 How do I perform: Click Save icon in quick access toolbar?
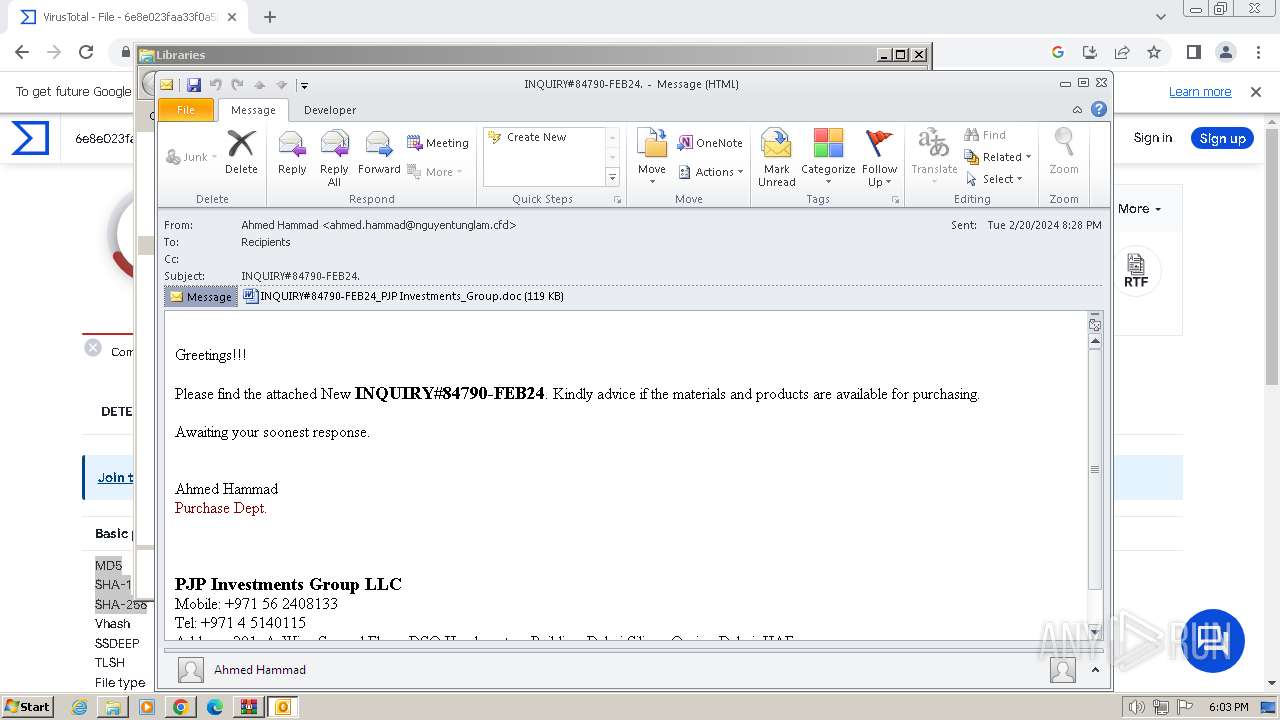194,85
